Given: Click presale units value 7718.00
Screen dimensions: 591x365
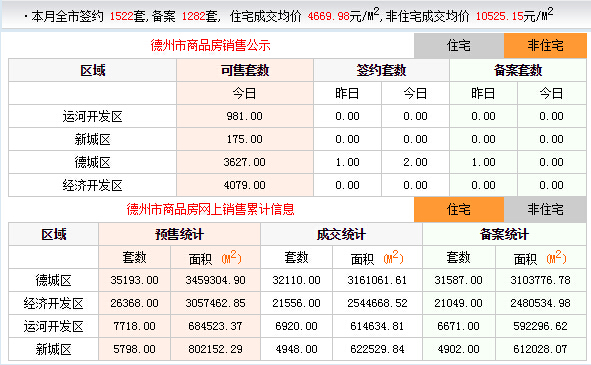Looking at the screenshot, I should pyautogui.click(x=135, y=326).
